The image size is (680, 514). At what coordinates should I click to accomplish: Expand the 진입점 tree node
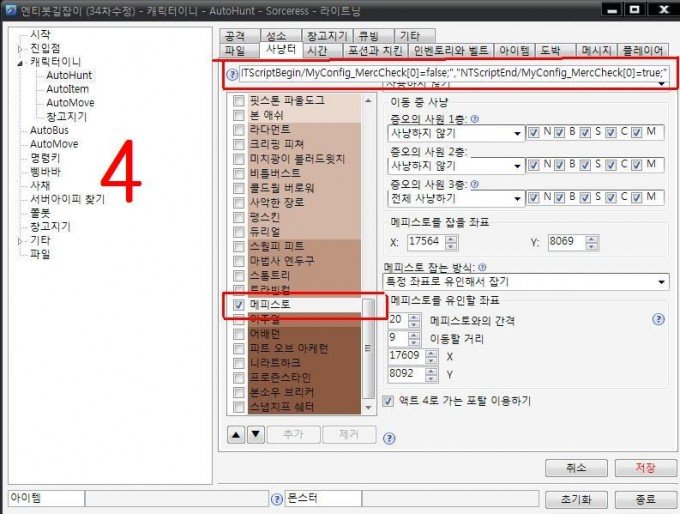(x=20, y=49)
